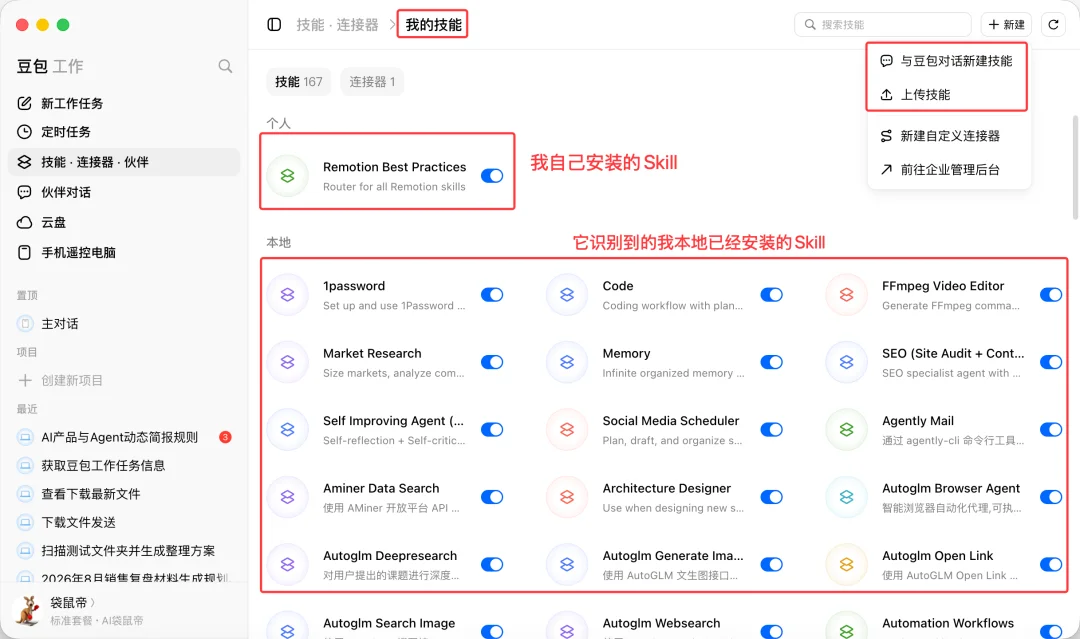Click the SEO skill icon
This screenshot has height=639, width=1080.
847,362
